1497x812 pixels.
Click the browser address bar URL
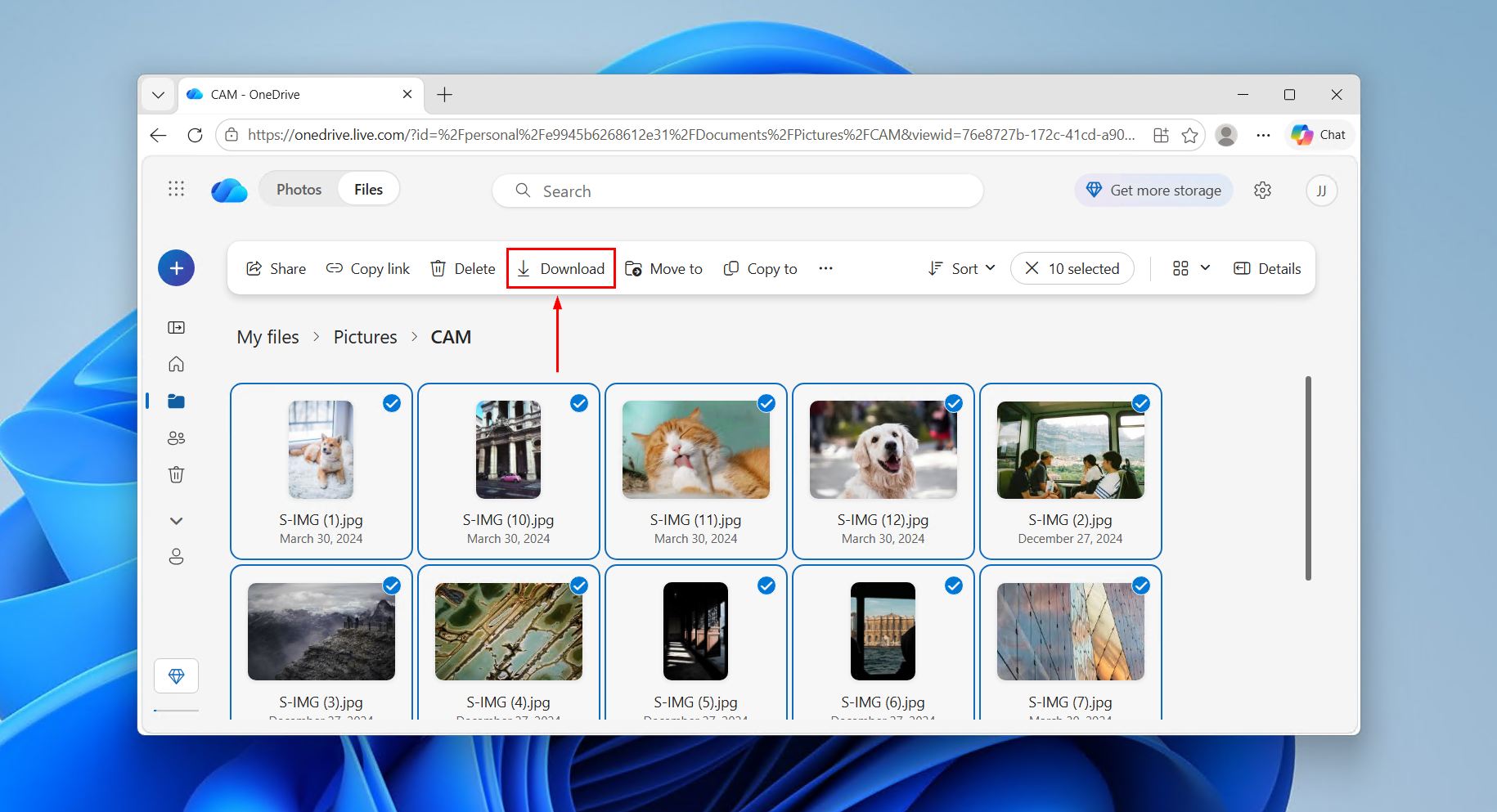(x=691, y=135)
